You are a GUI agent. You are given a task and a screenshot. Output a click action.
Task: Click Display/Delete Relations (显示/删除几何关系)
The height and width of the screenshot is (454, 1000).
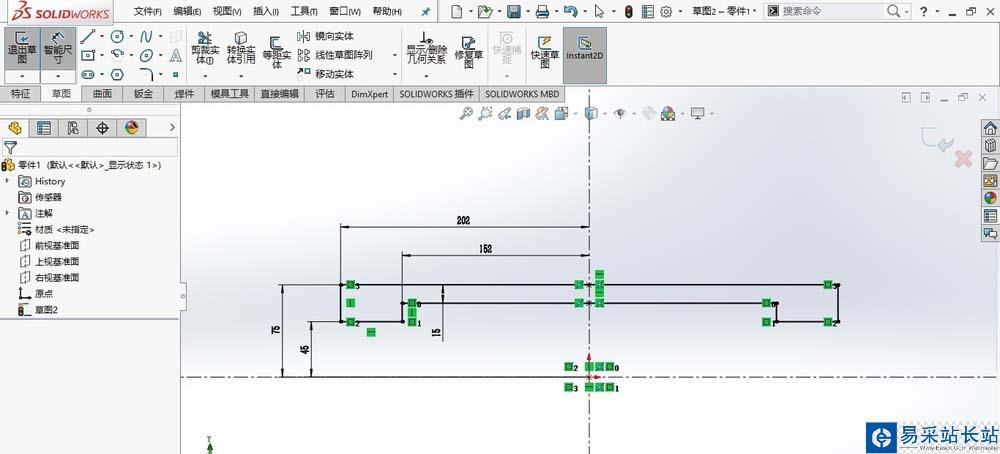click(427, 48)
